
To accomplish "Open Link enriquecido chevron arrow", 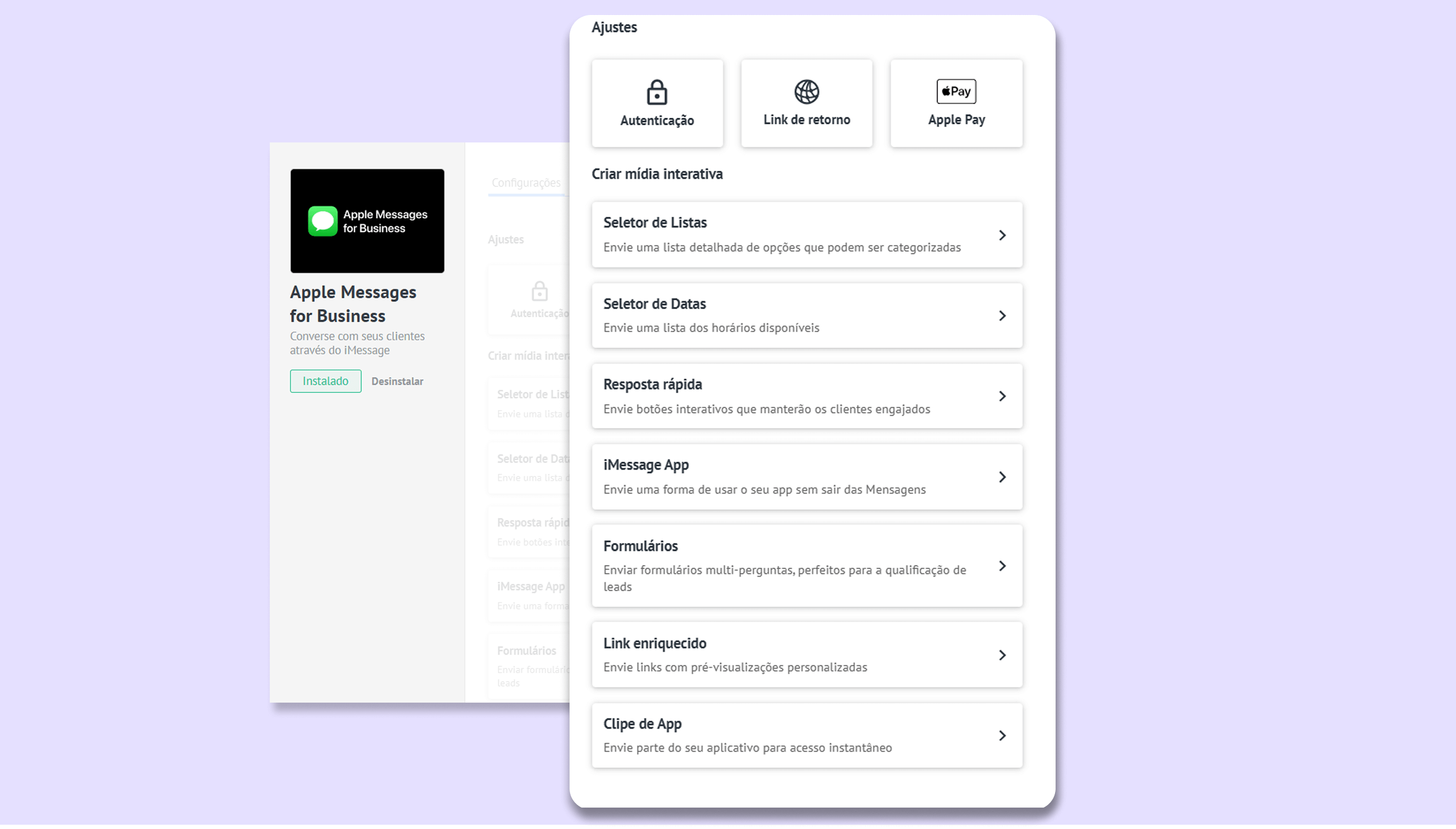I will [1002, 655].
